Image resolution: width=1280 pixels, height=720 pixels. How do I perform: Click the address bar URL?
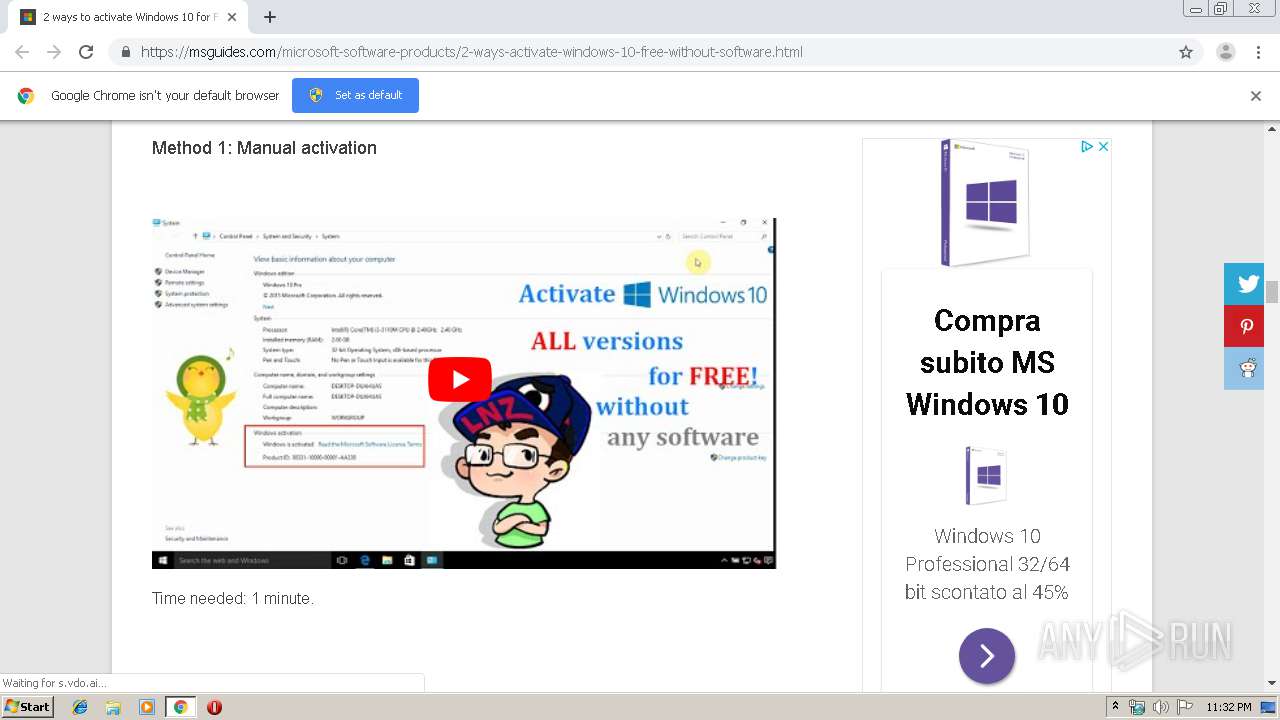click(471, 52)
